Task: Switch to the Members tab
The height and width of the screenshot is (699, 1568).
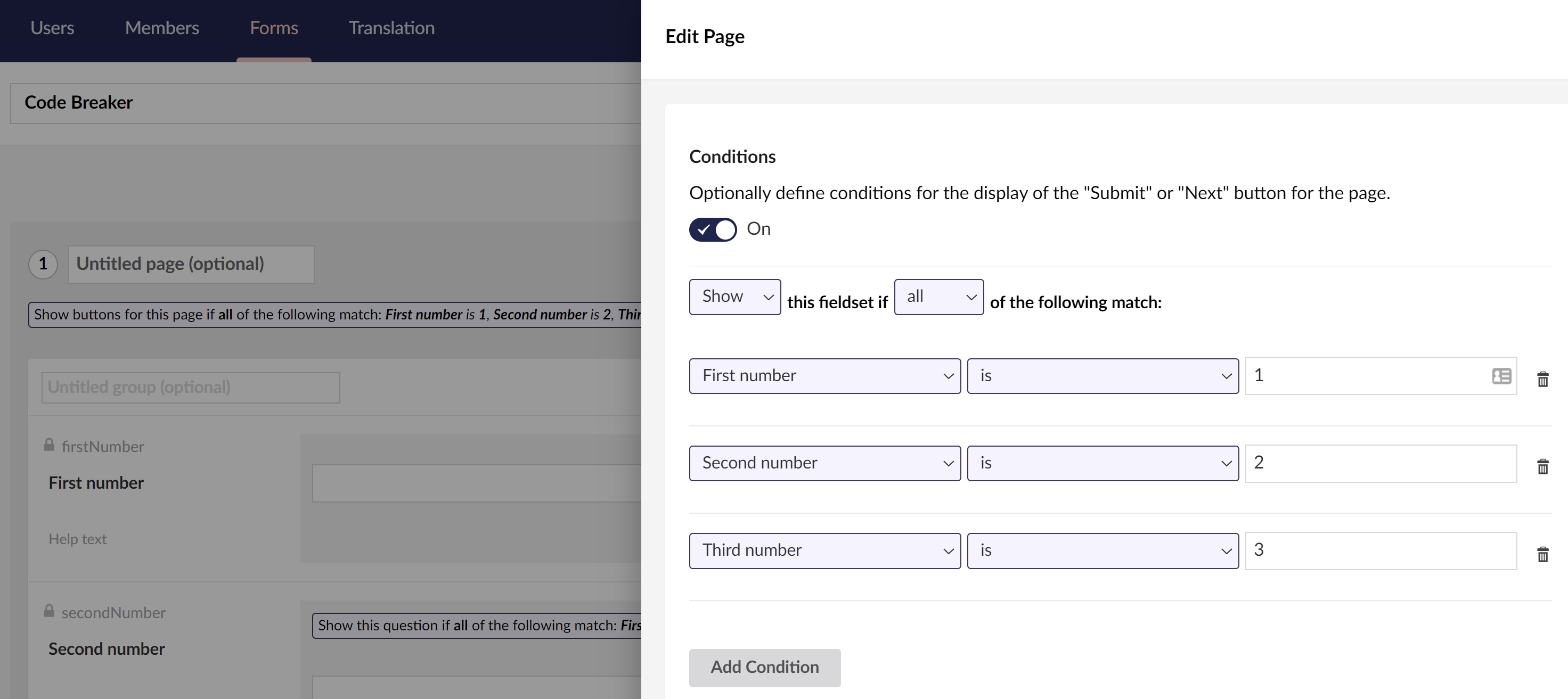Action: pos(162,28)
